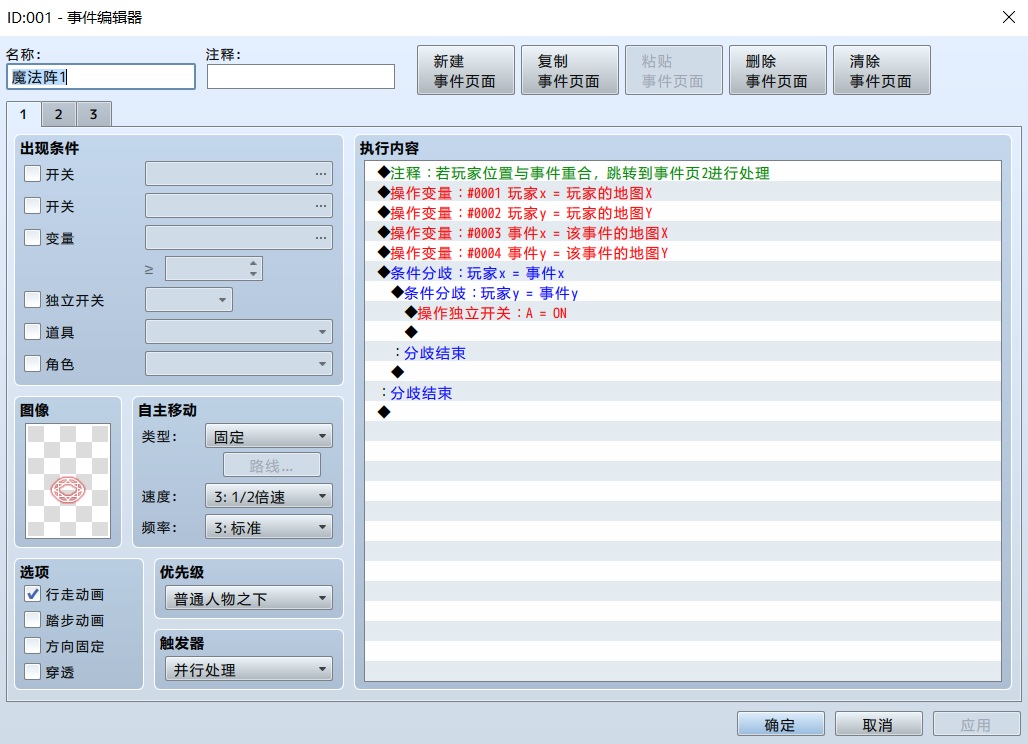This screenshot has height=744, width=1028.
Task: Select the command line '#0002 玩家y = 玩家的地图Y'
Action: 682,213
